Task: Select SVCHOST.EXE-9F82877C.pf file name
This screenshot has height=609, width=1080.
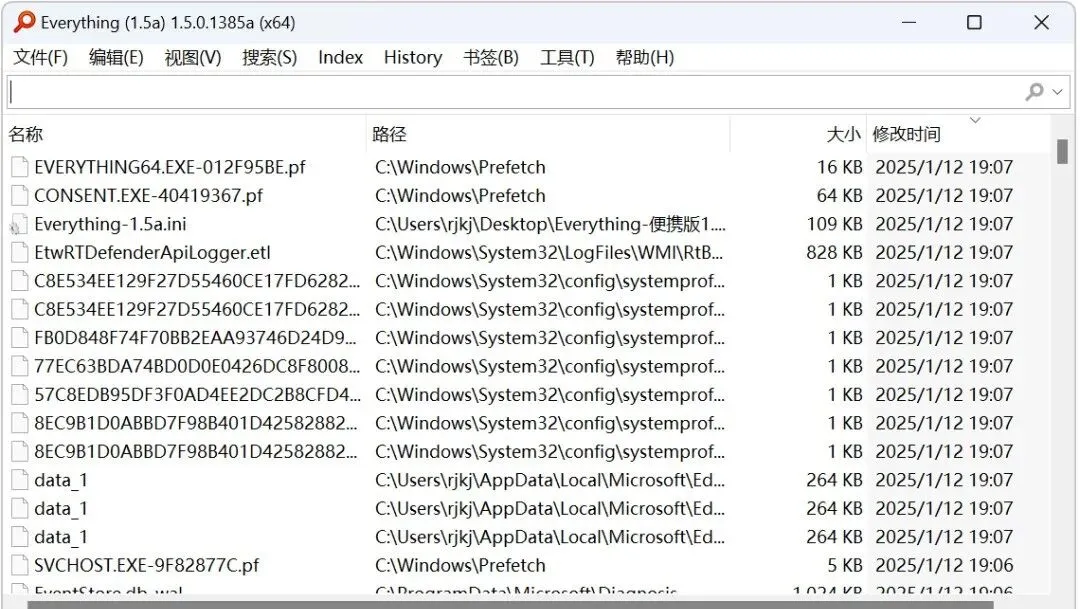Action: (147, 566)
